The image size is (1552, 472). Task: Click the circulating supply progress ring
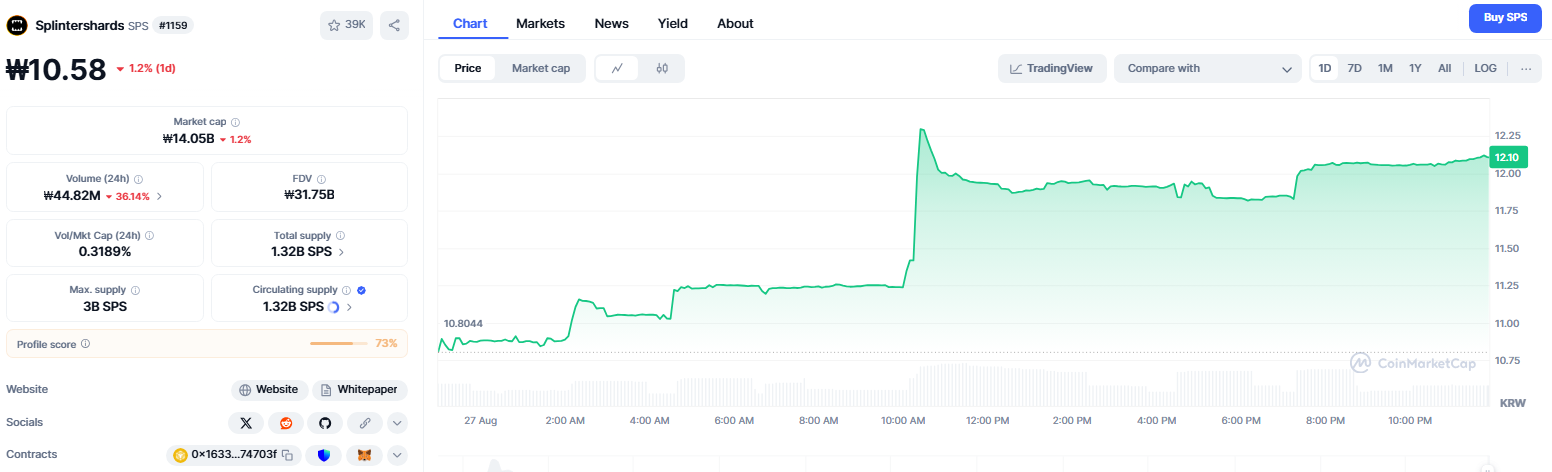(333, 307)
